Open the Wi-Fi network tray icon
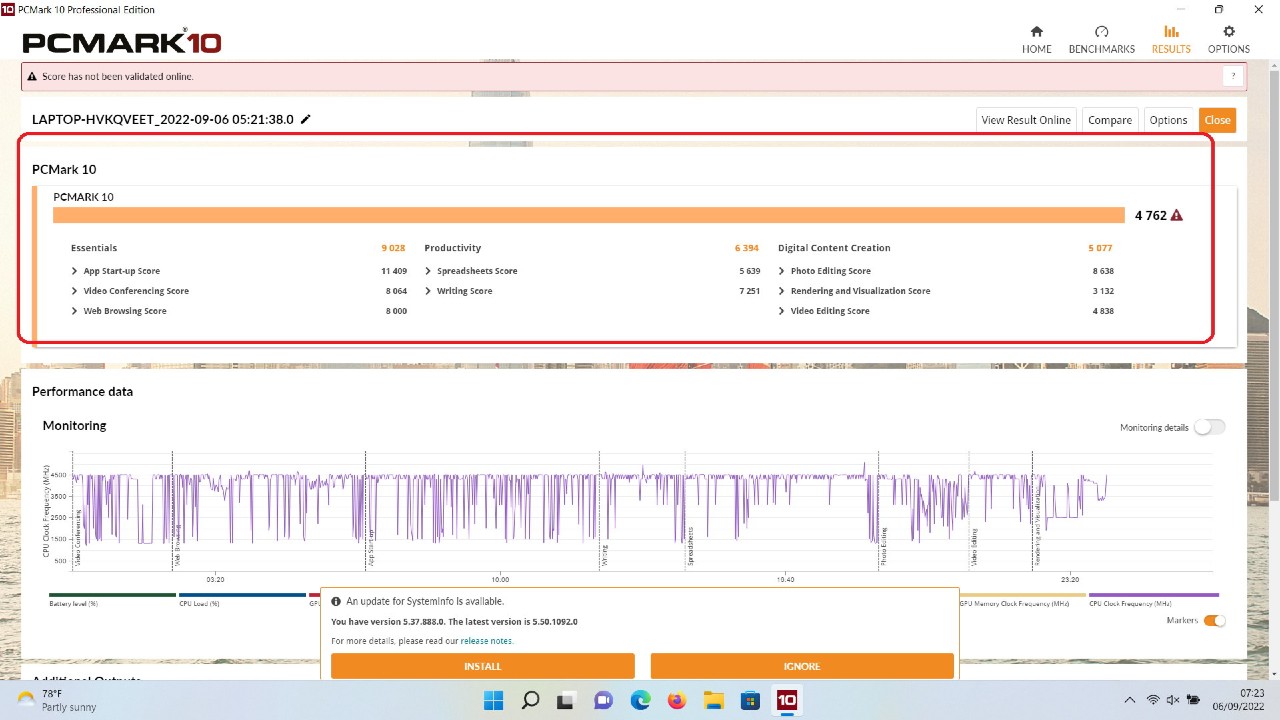The image size is (1280, 720). click(x=1153, y=700)
